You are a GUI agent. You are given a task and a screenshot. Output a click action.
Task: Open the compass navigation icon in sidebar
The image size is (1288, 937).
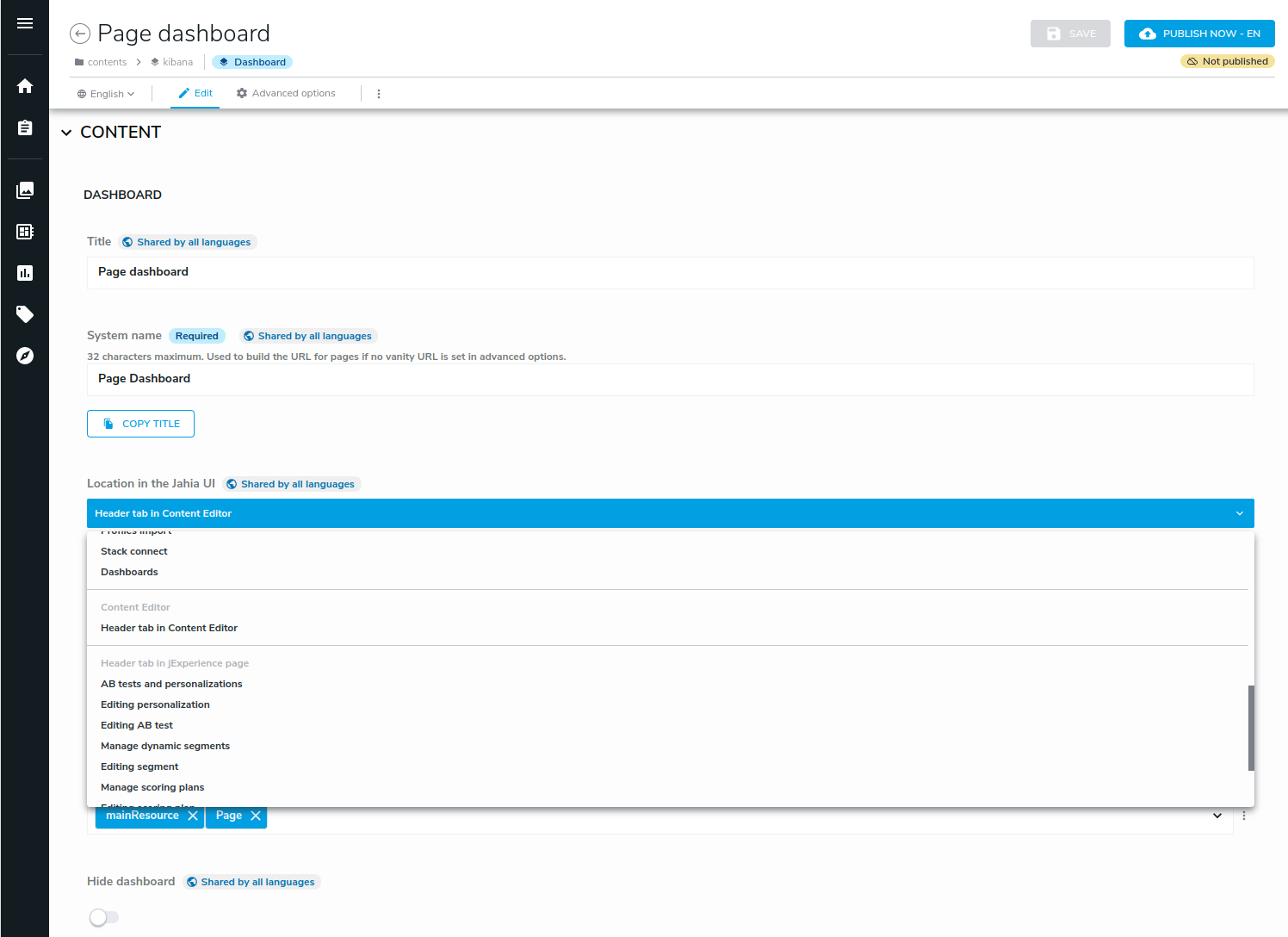(x=24, y=356)
